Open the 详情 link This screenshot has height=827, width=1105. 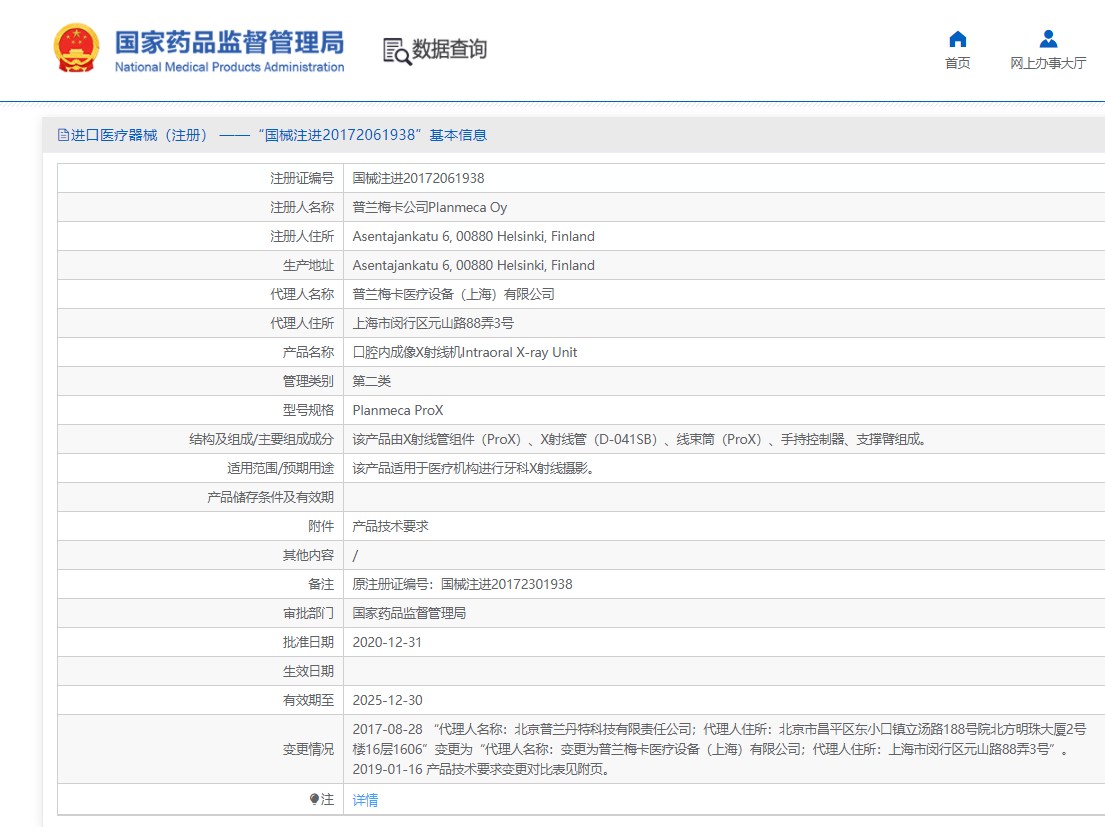tap(365, 800)
